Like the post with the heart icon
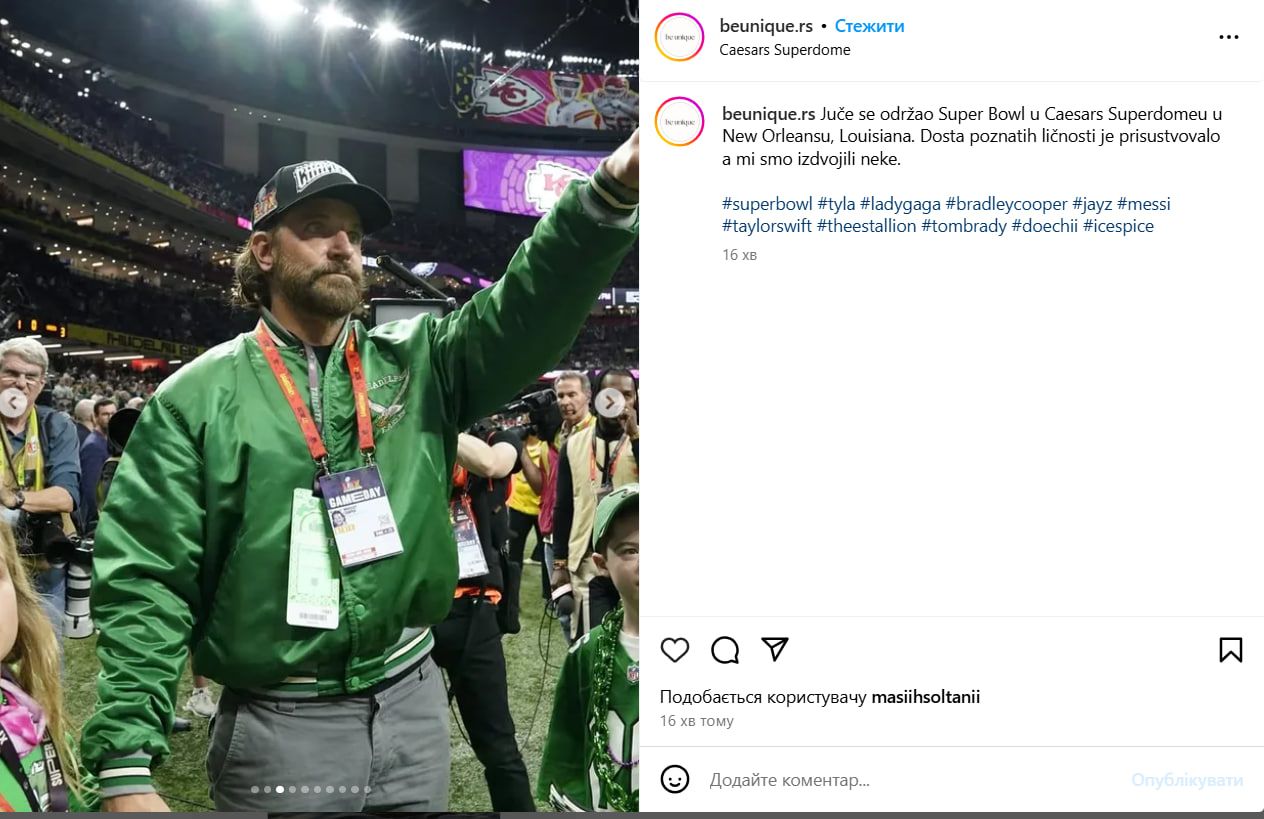The height and width of the screenshot is (819, 1264). 675,650
